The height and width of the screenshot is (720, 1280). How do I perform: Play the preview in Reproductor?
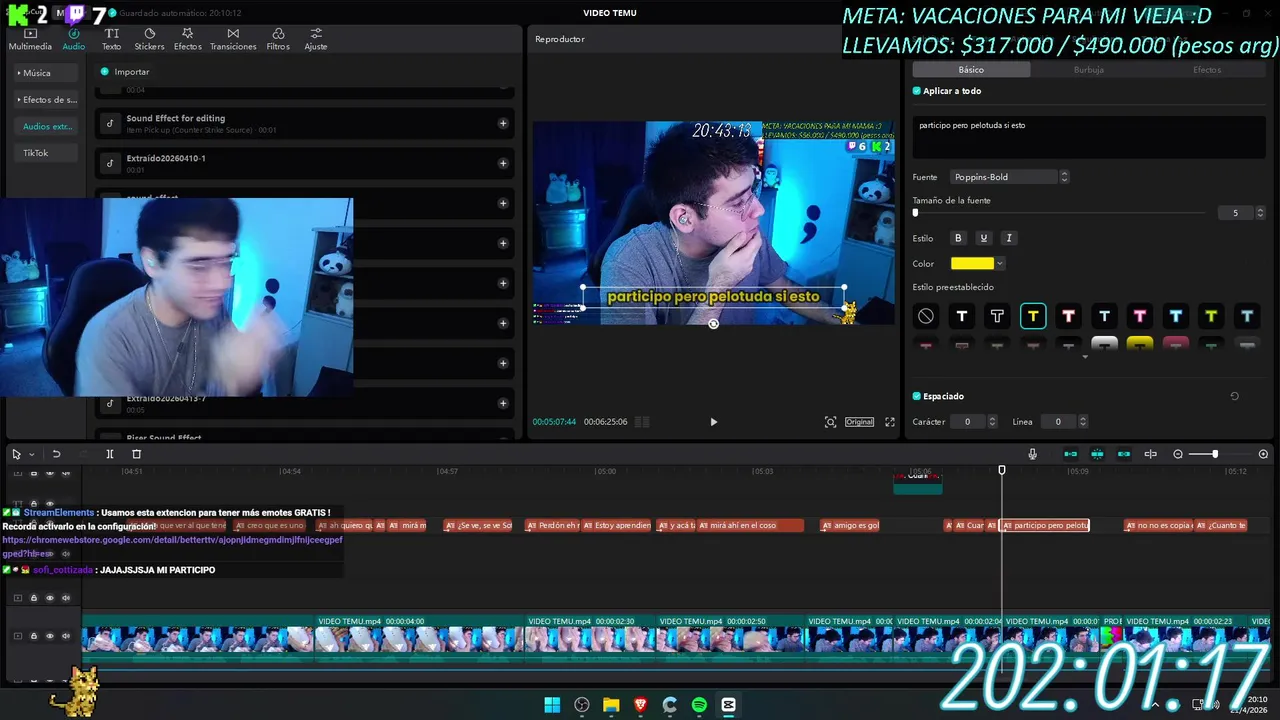click(713, 422)
